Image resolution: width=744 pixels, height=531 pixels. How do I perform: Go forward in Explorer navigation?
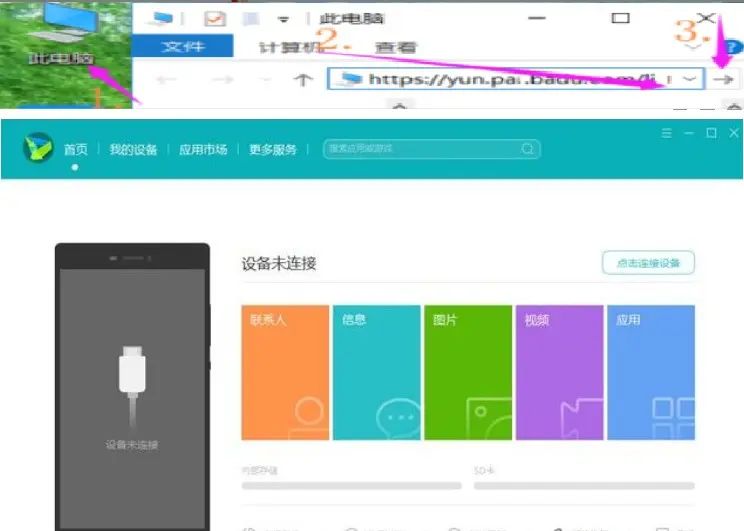(x=222, y=80)
